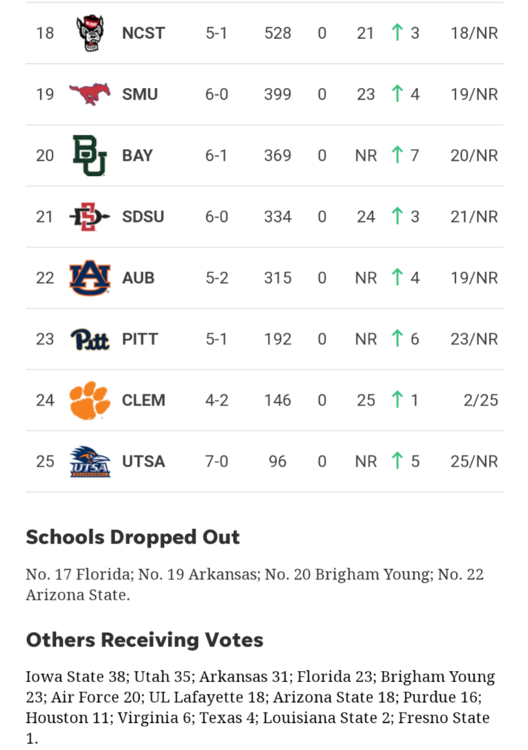Click the UTSA roadrunner logo

point(90,462)
